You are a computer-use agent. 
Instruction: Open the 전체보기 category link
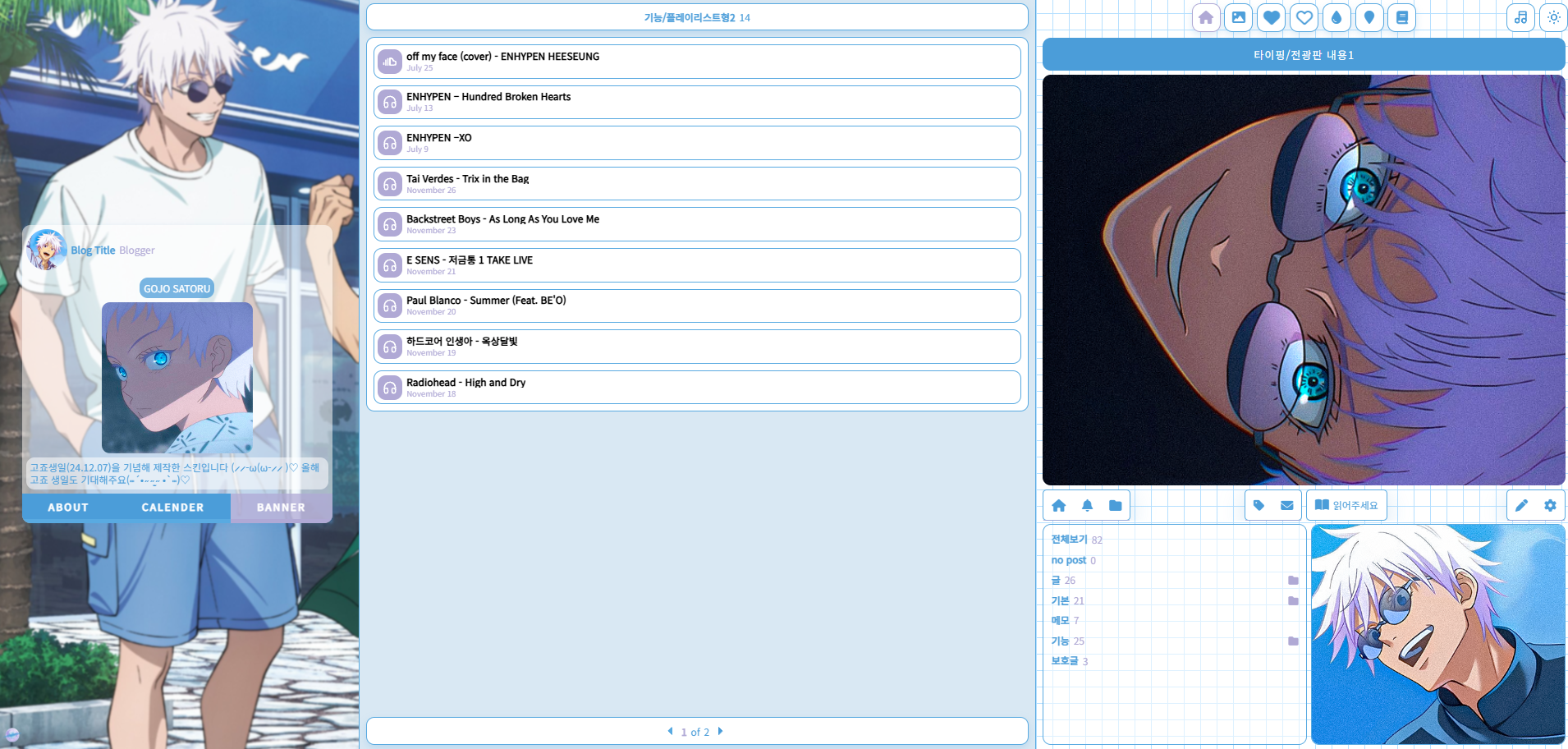click(1069, 540)
